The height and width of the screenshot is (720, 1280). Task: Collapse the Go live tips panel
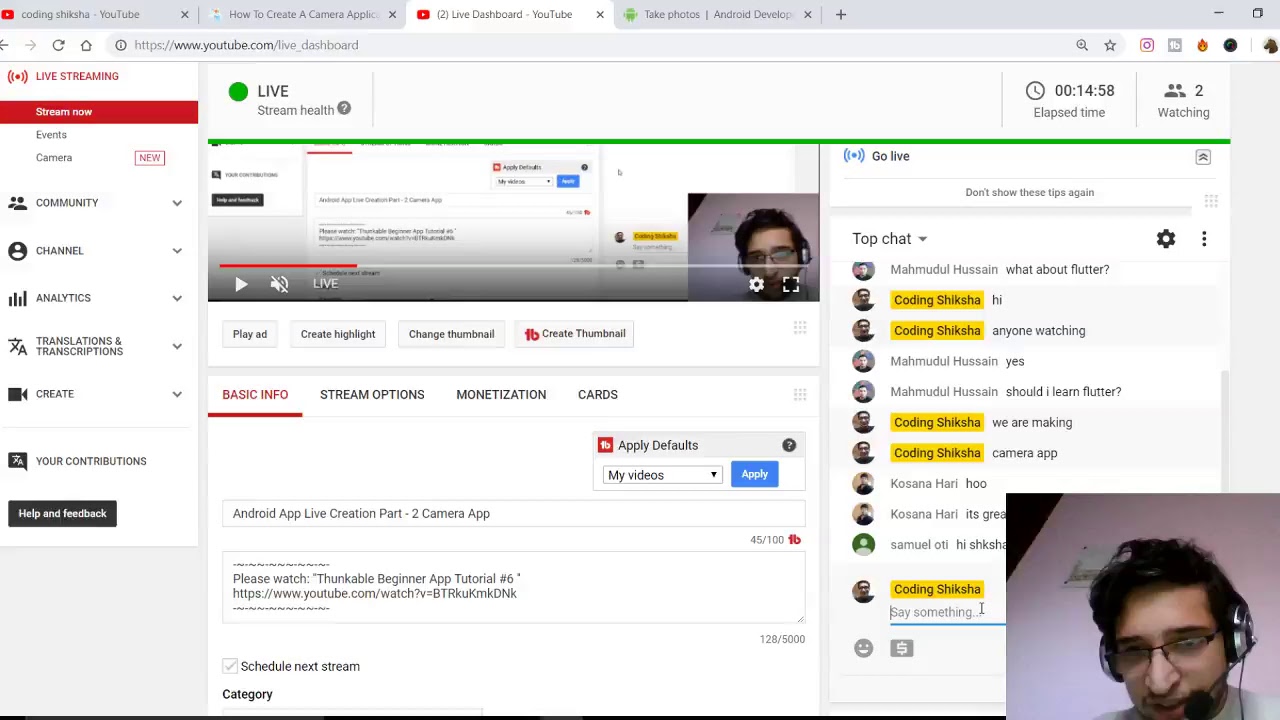tap(1203, 157)
